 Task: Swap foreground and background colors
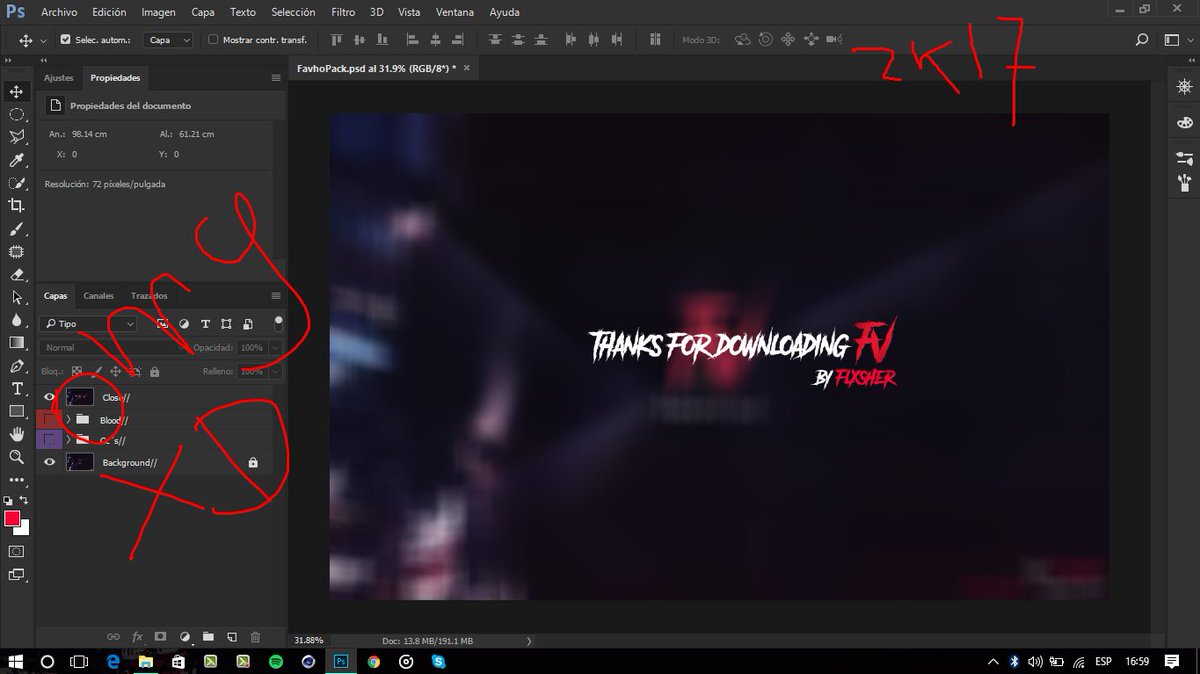pyautogui.click(x=25, y=499)
